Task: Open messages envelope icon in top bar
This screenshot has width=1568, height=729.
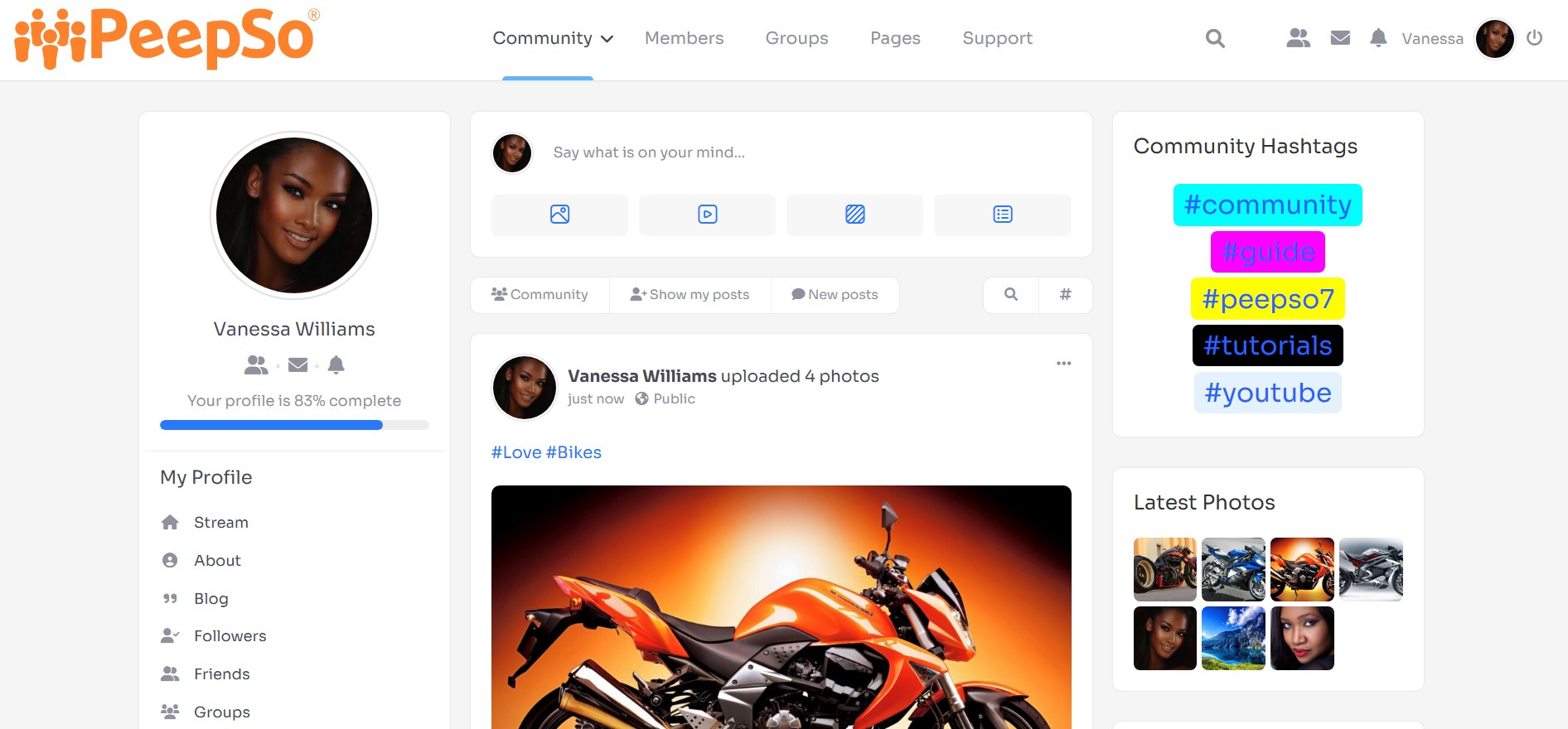Action: (1340, 38)
